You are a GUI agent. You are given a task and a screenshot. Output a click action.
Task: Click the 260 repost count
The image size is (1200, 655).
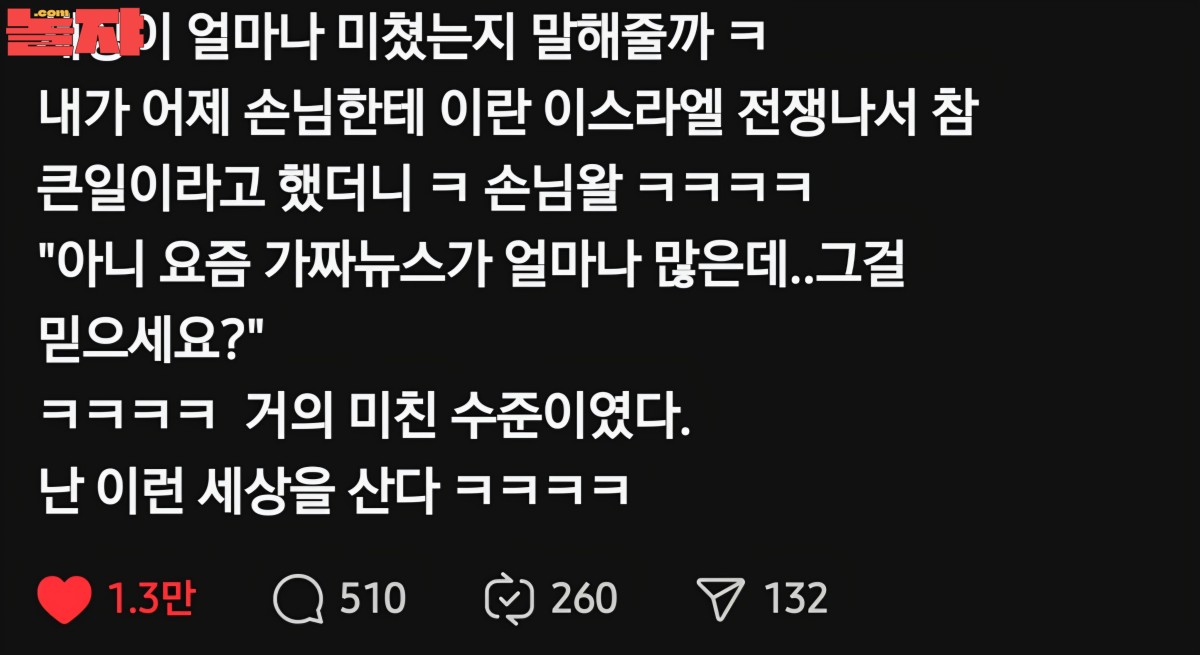point(584,599)
